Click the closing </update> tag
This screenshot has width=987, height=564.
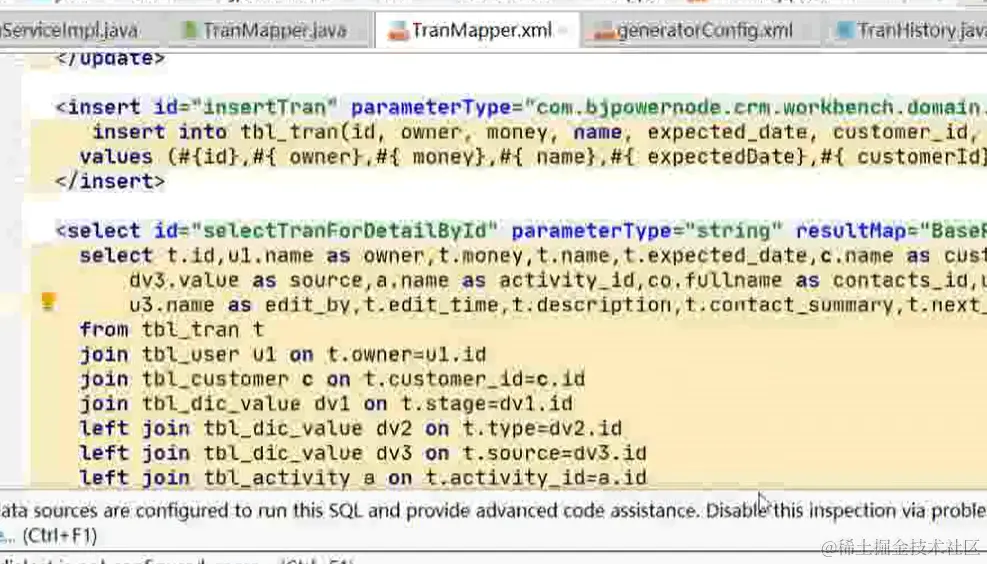tap(110, 59)
